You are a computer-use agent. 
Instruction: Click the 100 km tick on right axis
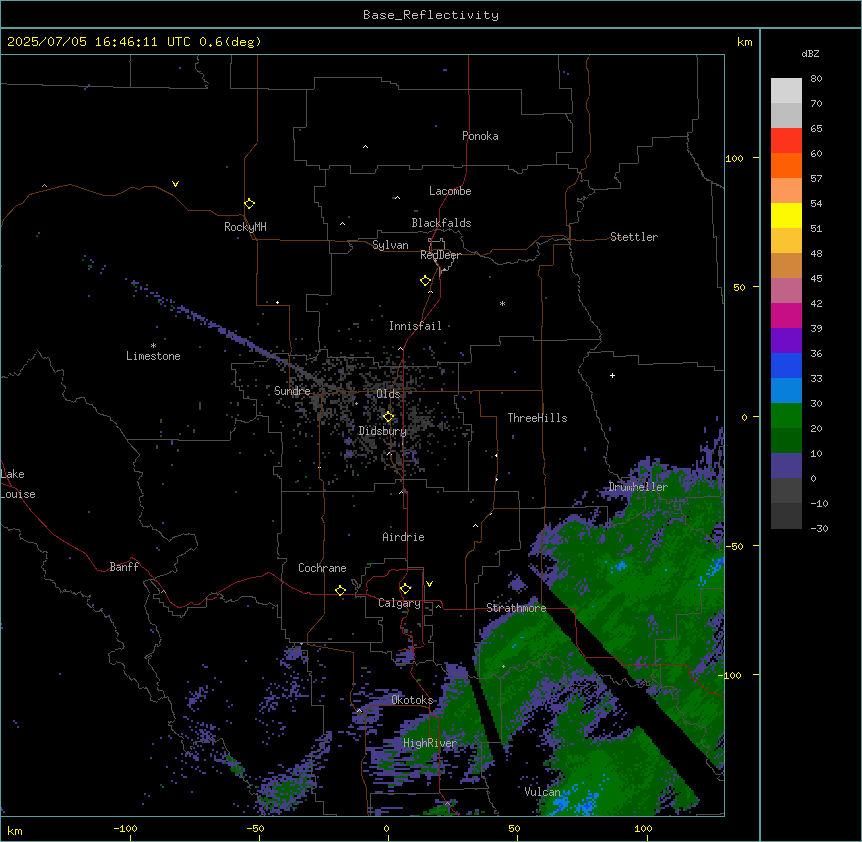734,158
